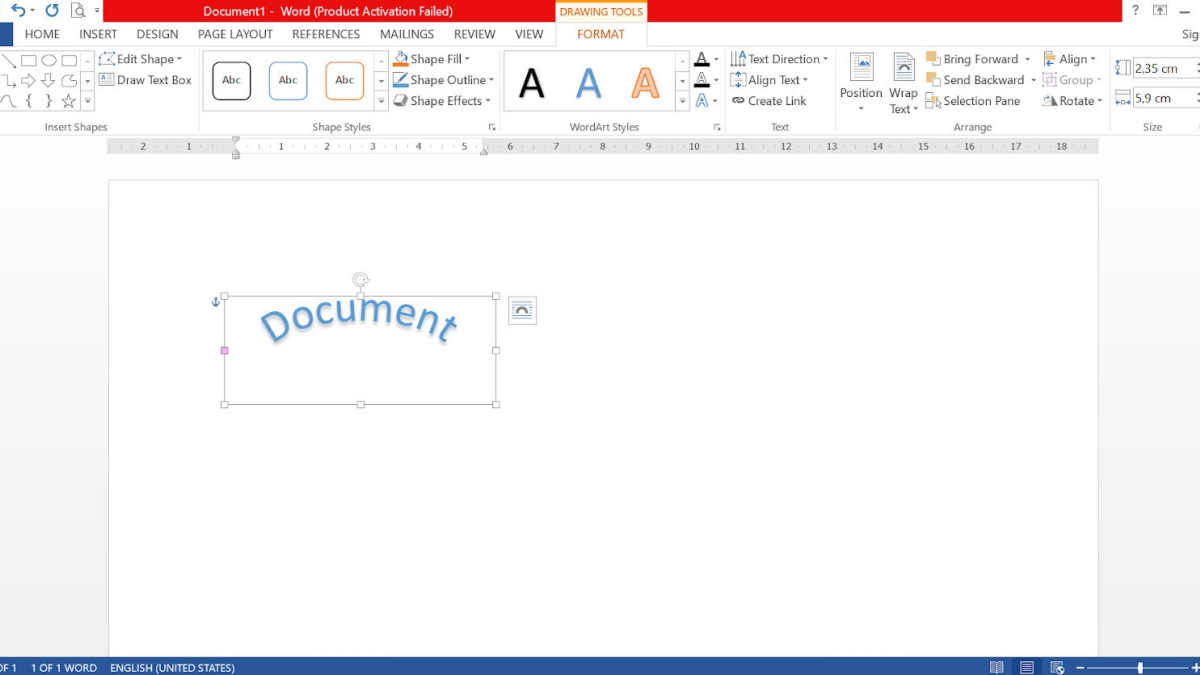Click Bring Forward
1200x675 pixels.
[978, 59]
